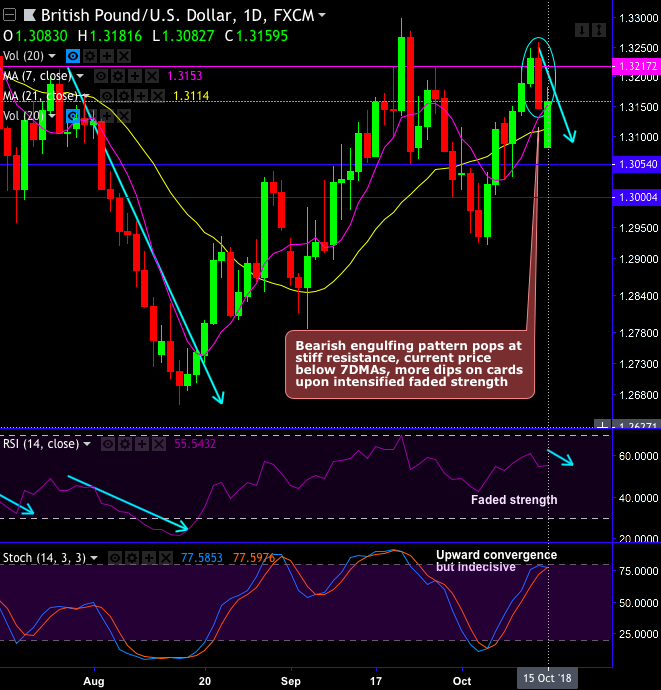The height and width of the screenshot is (690, 661).
Task: Toggle visibility eye of lower Vol (20)
Action: tap(73, 116)
